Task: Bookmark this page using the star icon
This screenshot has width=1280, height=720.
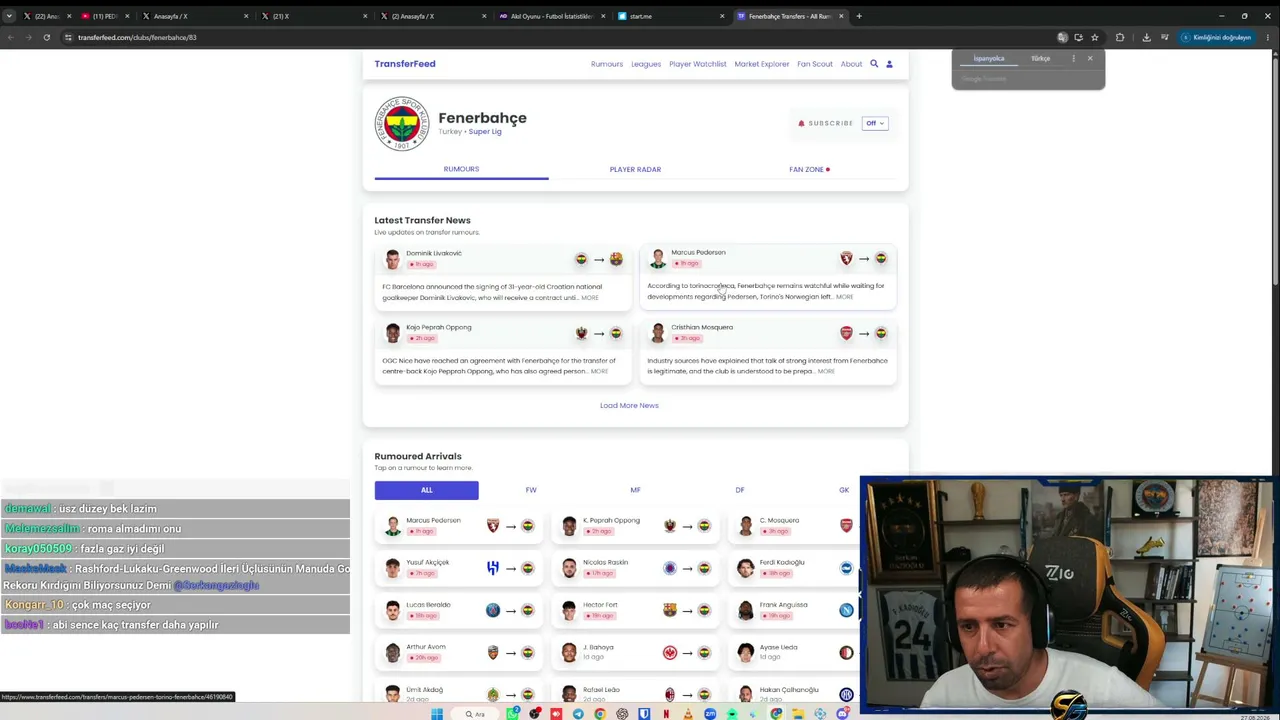Action: click(1095, 37)
